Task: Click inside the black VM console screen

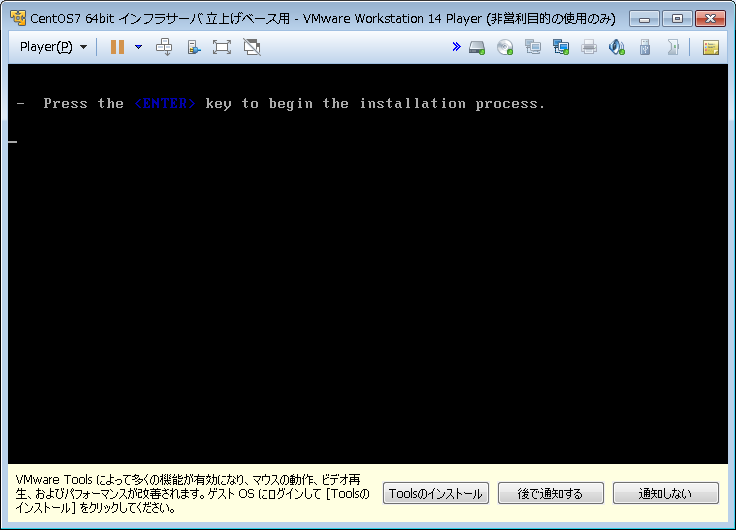Action: coord(368,264)
